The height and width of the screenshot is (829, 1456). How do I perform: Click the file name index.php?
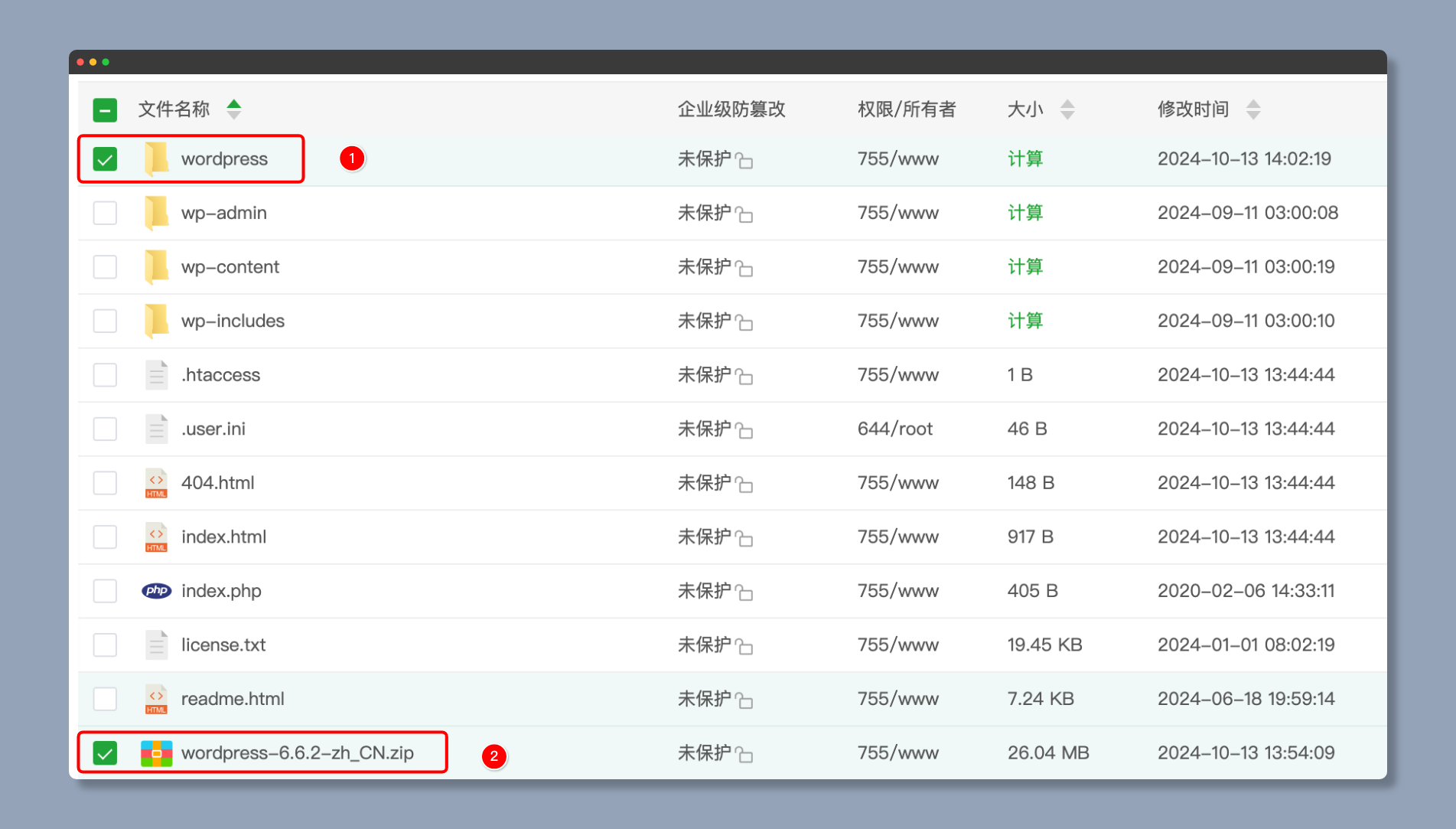(x=221, y=591)
